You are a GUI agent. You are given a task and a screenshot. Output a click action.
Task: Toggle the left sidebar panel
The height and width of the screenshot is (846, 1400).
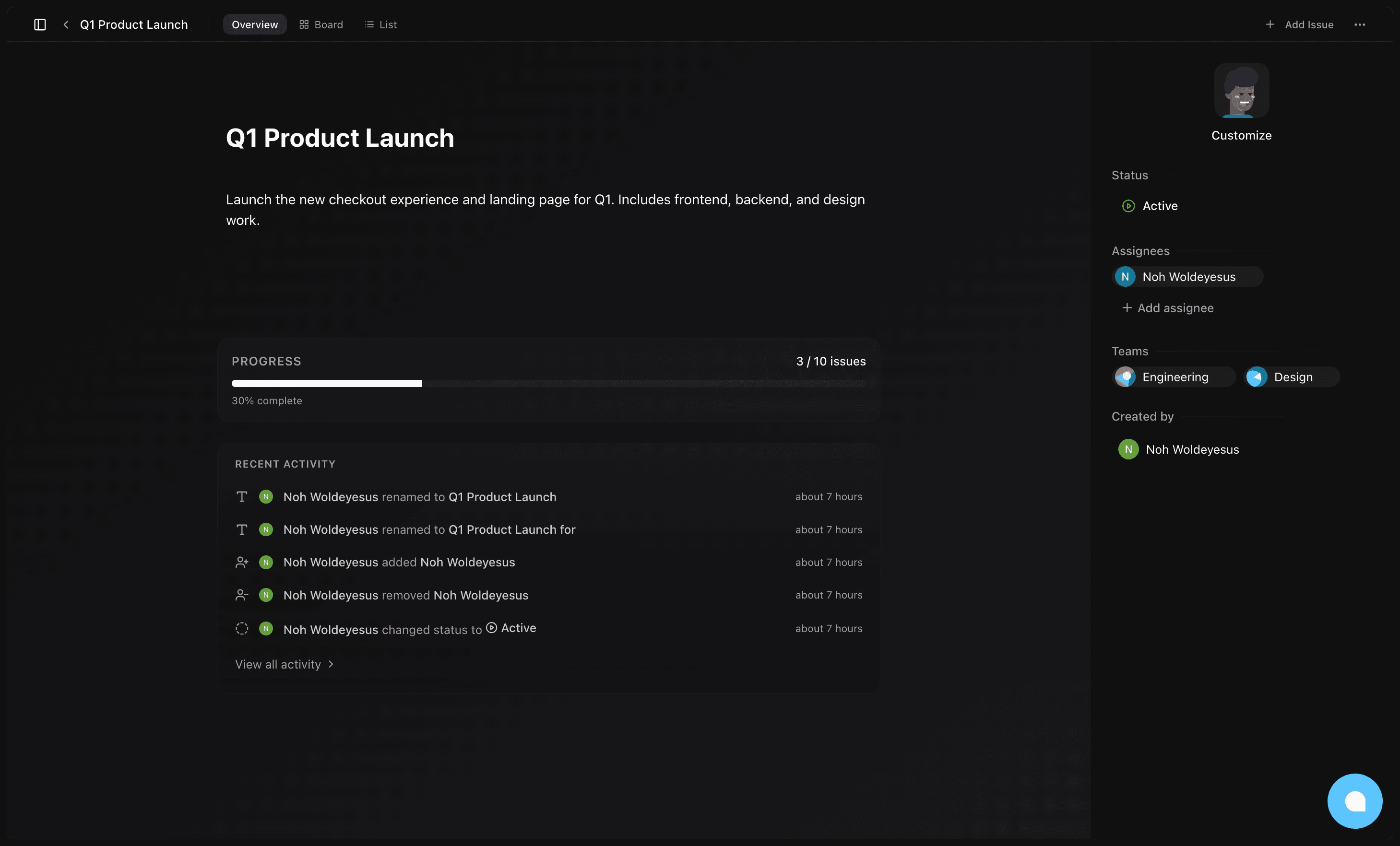click(x=39, y=24)
